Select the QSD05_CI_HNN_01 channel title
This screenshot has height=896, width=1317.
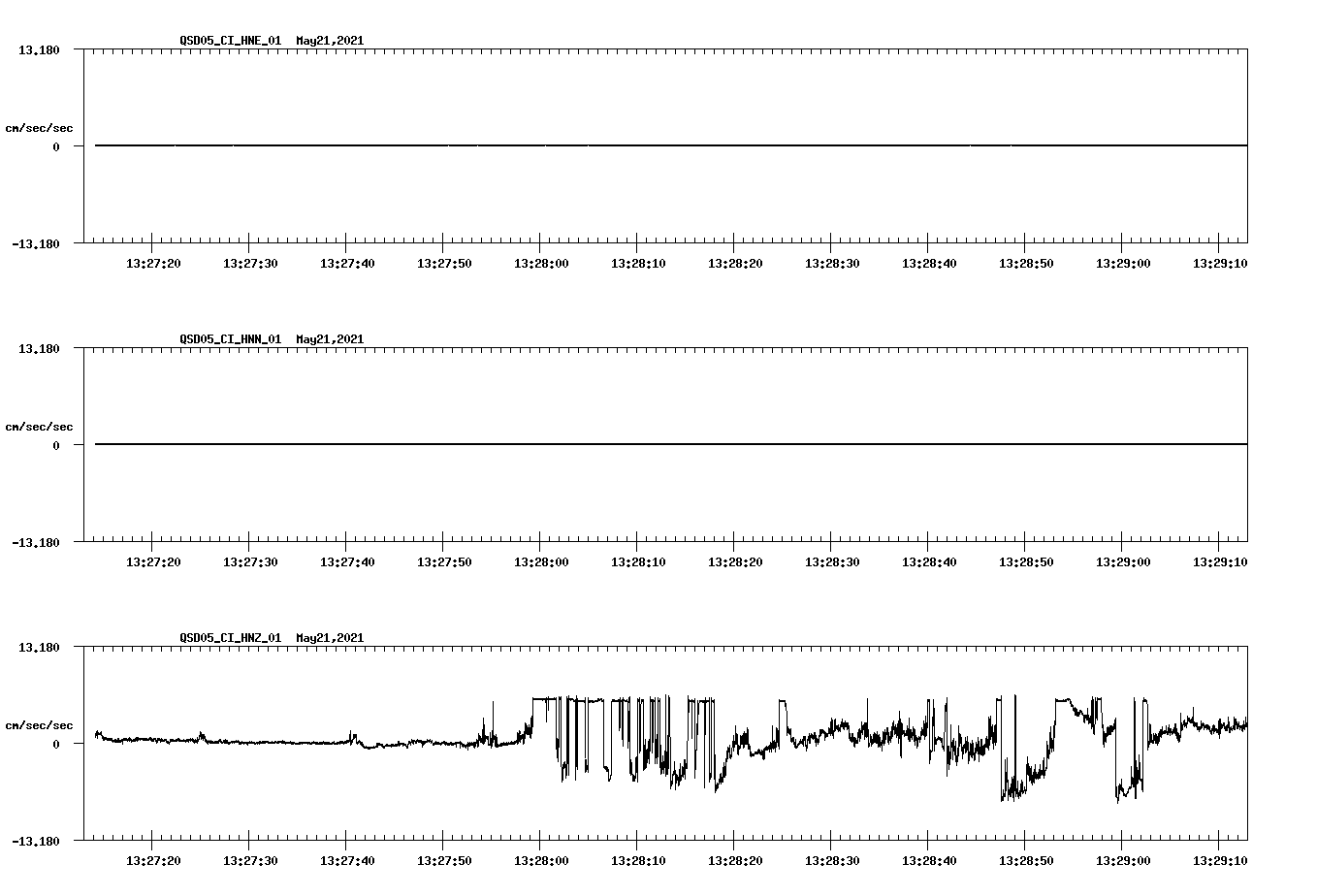(230, 339)
